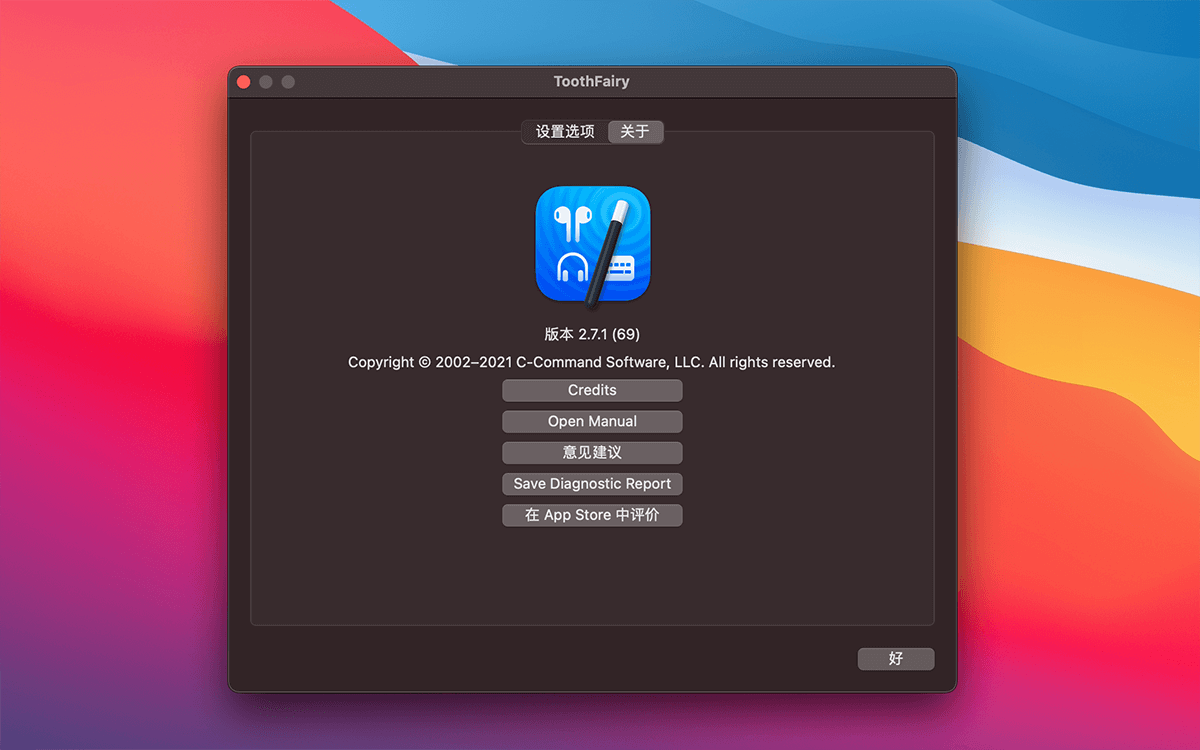
Task: Click the version text 版本 2.7.1 (69)
Action: pyautogui.click(x=592, y=334)
